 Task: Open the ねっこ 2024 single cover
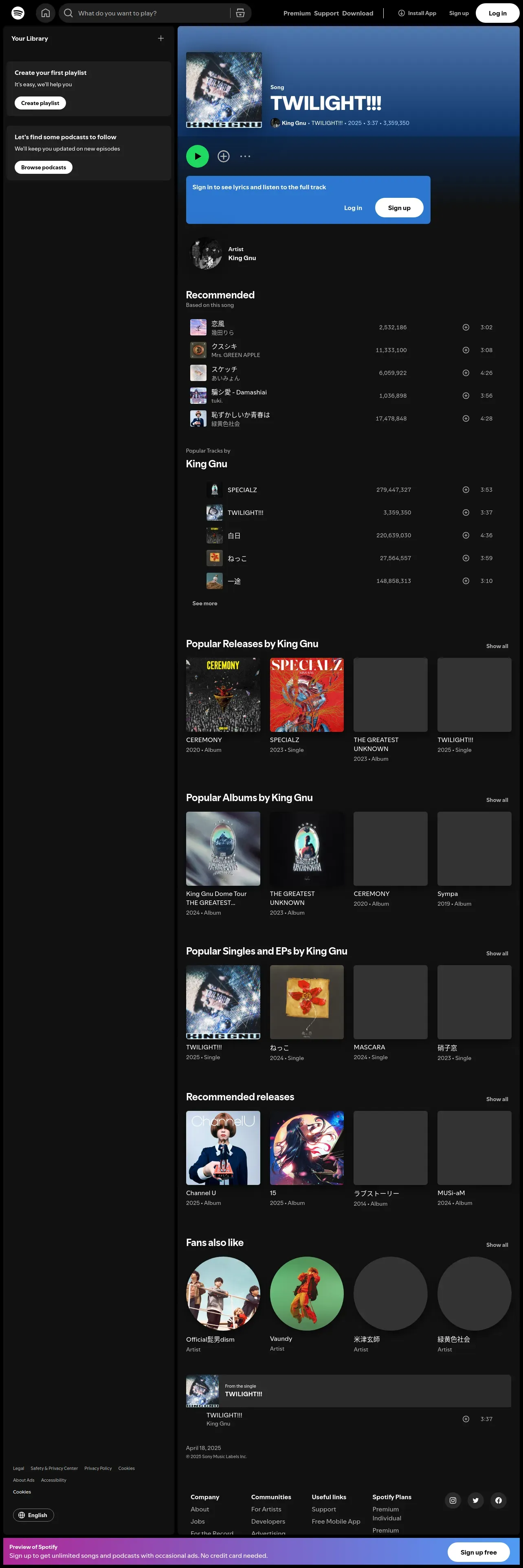(x=307, y=1003)
